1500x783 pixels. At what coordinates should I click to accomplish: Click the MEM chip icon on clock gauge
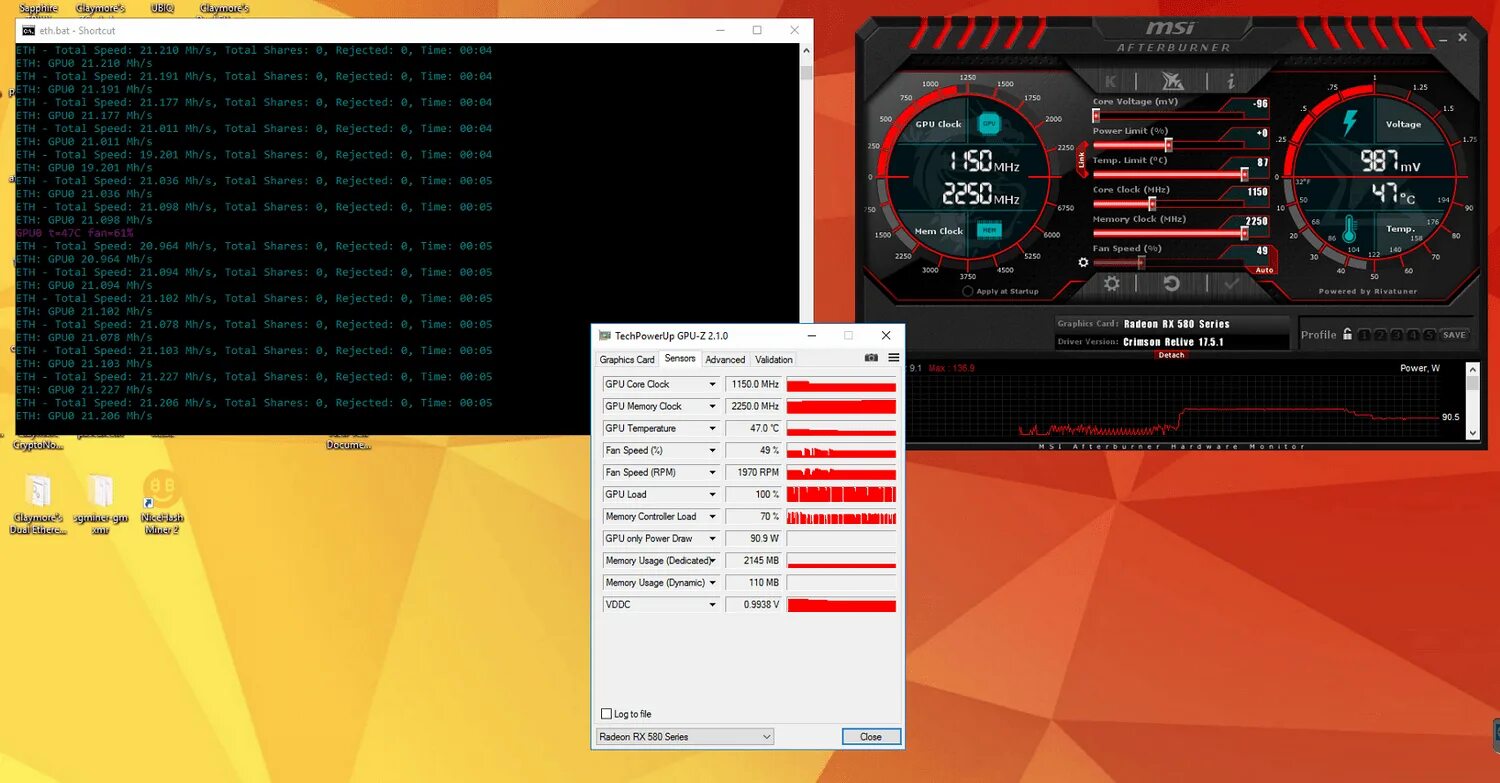(x=989, y=230)
